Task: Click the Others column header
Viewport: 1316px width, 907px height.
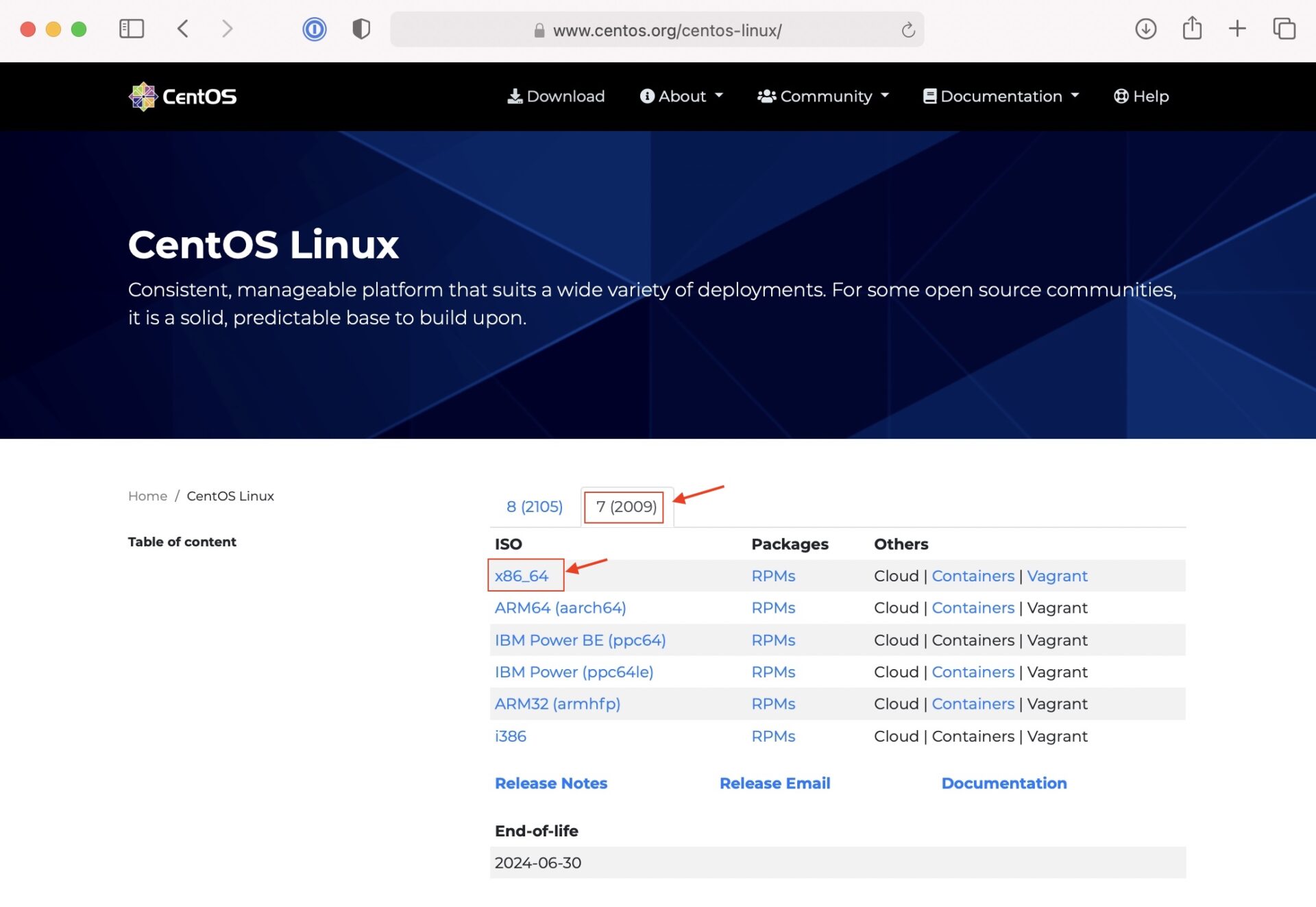Action: pos(901,544)
